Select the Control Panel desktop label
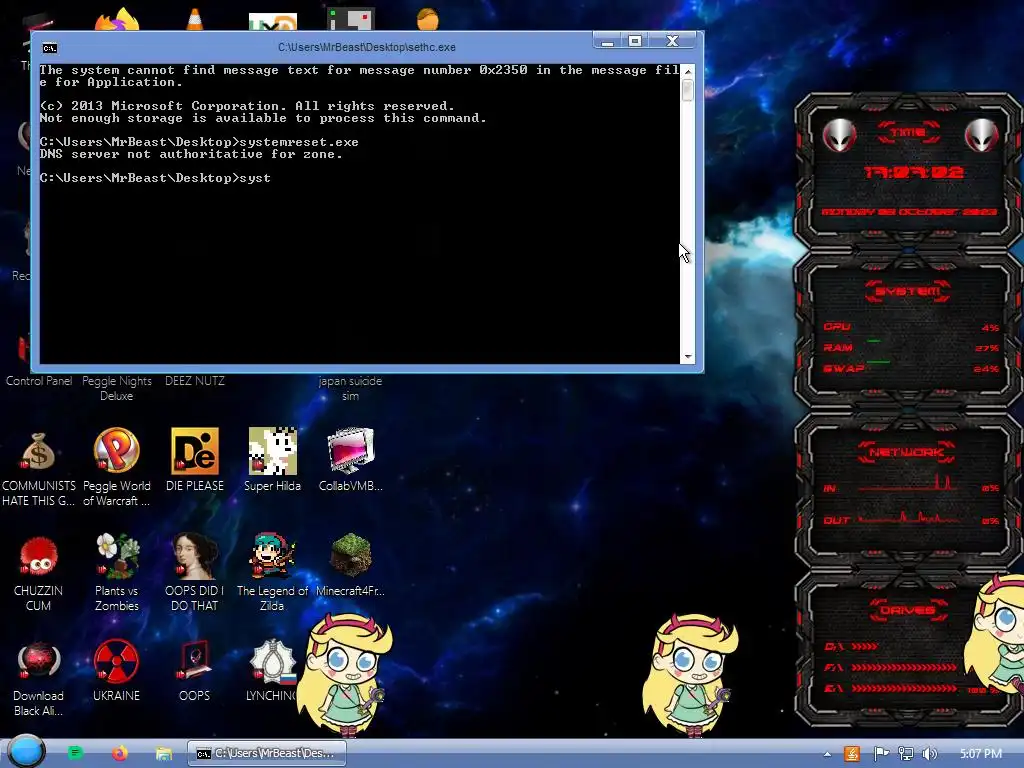1024x768 pixels. tap(39, 381)
